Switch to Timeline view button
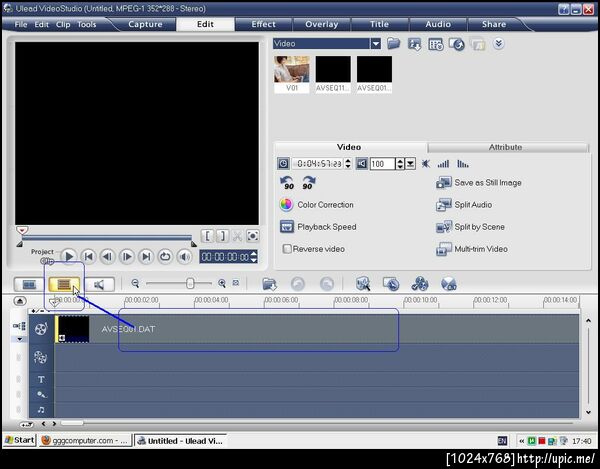 point(64,284)
